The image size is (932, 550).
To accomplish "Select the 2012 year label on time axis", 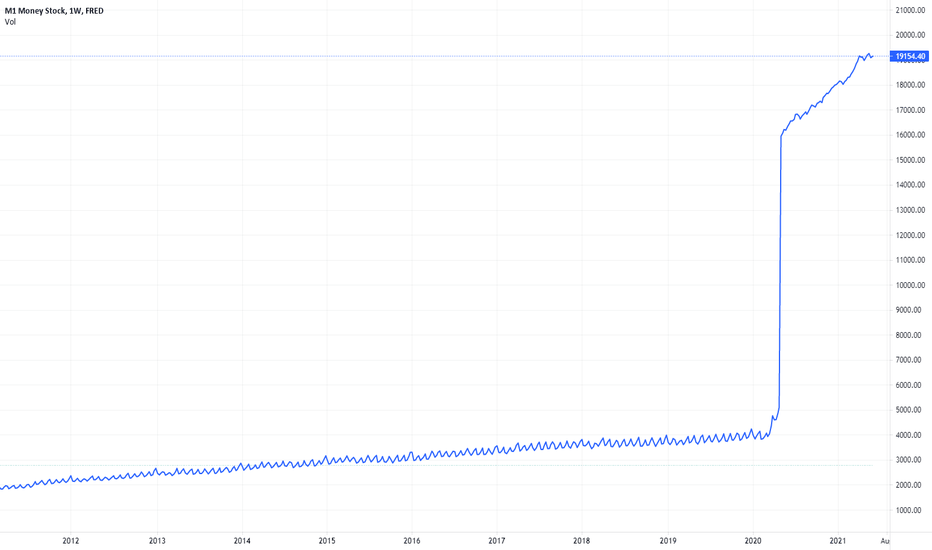I will [x=71, y=541].
